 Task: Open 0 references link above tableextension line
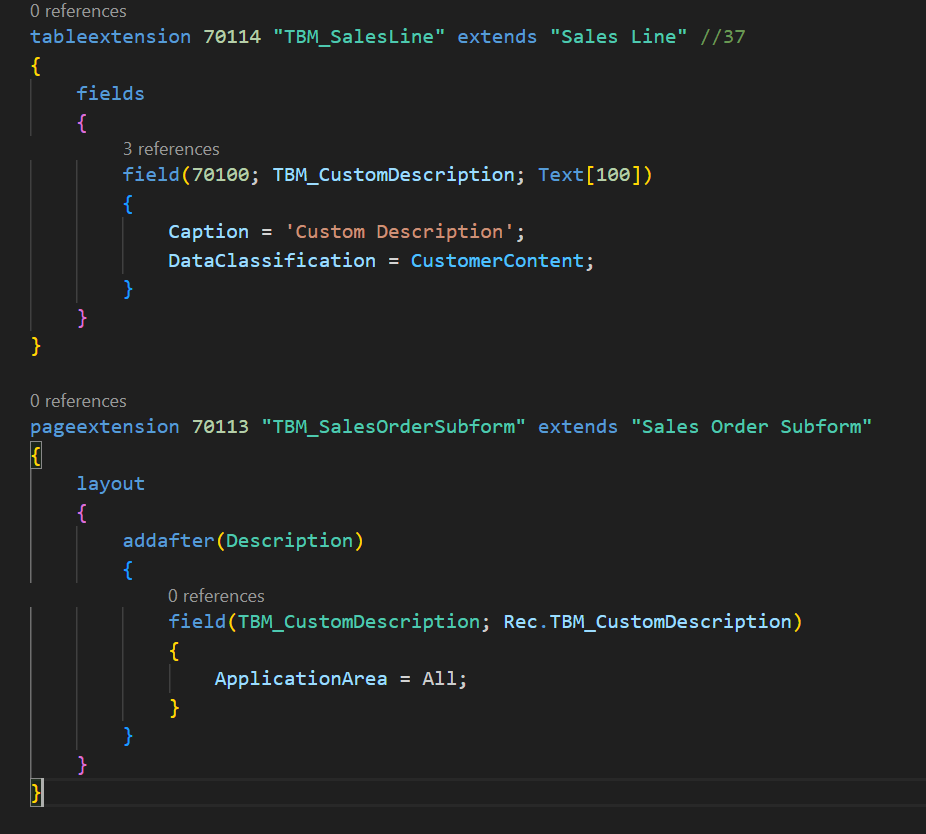pyautogui.click(x=78, y=12)
